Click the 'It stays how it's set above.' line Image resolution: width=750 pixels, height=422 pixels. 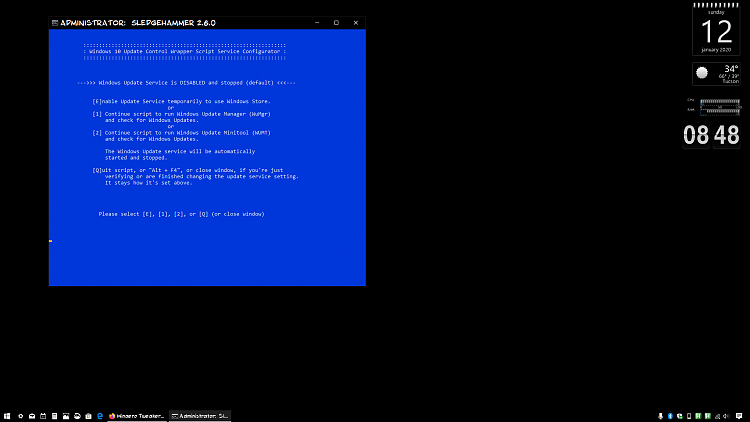tap(149, 183)
